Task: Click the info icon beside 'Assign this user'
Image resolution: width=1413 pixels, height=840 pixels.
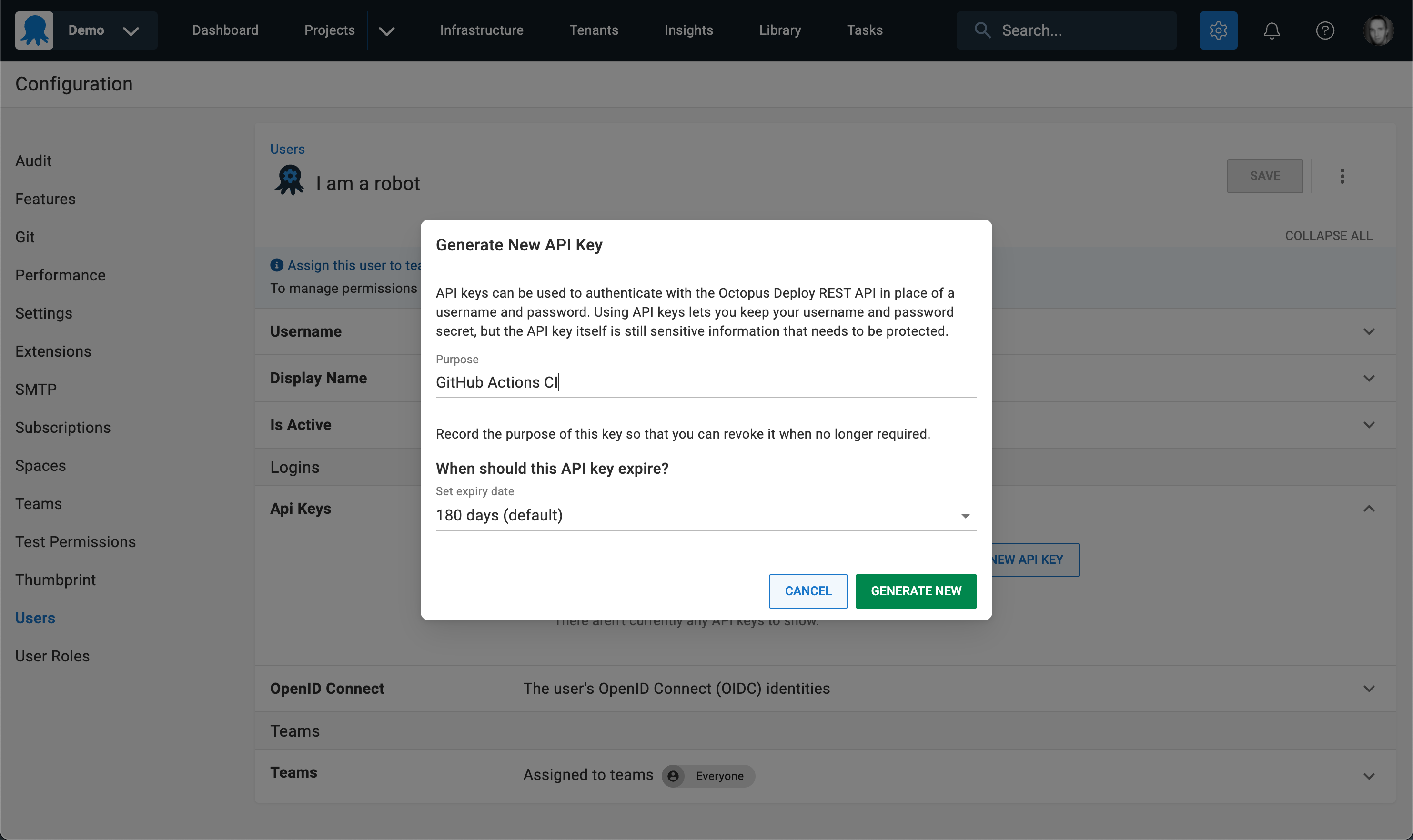Action: [276, 264]
